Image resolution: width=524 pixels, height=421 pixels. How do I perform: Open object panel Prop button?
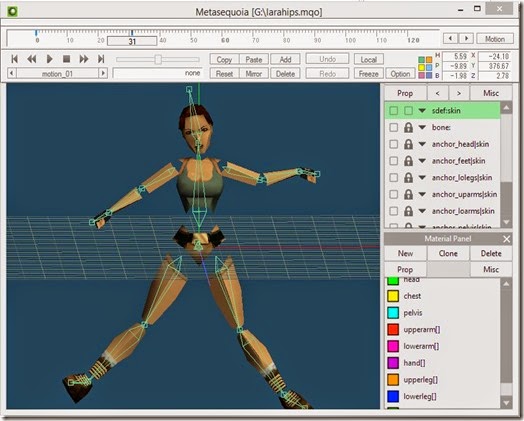405,93
